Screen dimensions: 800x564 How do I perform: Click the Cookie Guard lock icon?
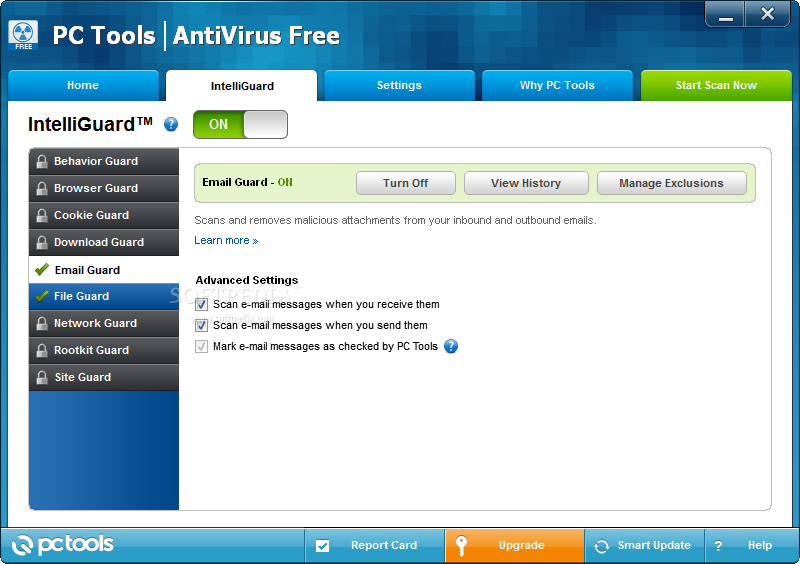[42, 215]
